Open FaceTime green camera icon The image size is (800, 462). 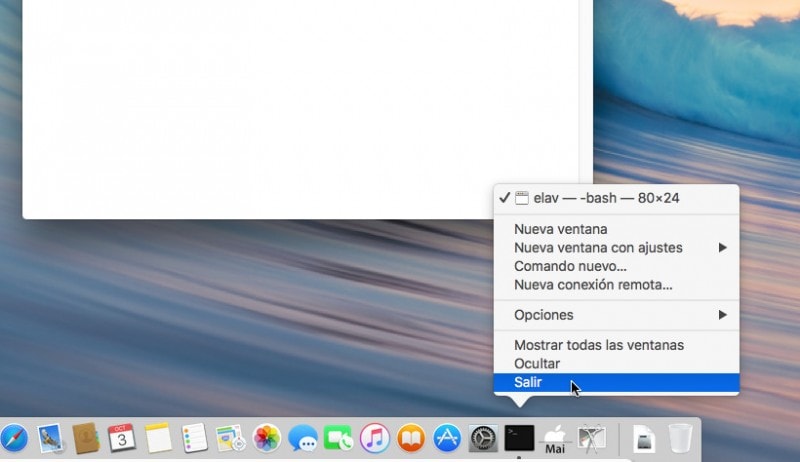[x=338, y=438]
